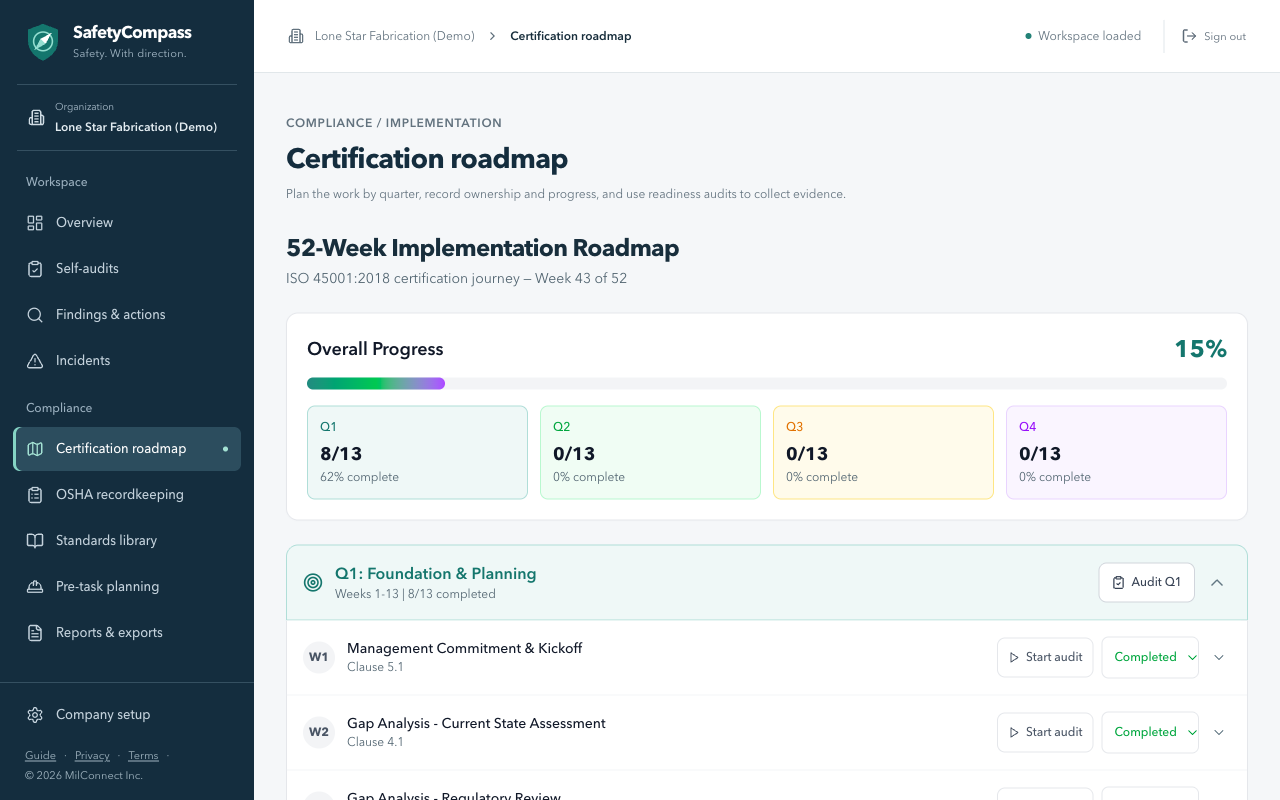The image size is (1280, 800).
Task: Click the Q1 target icon
Action: click(313, 582)
